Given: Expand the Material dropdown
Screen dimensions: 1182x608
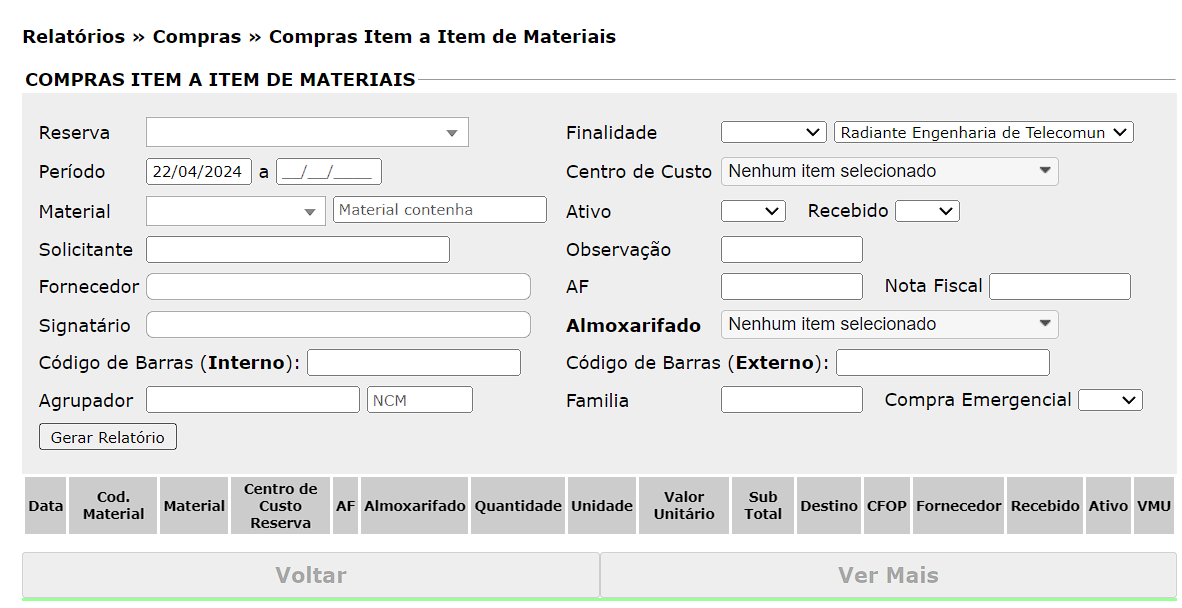Looking at the screenshot, I should 235,211.
